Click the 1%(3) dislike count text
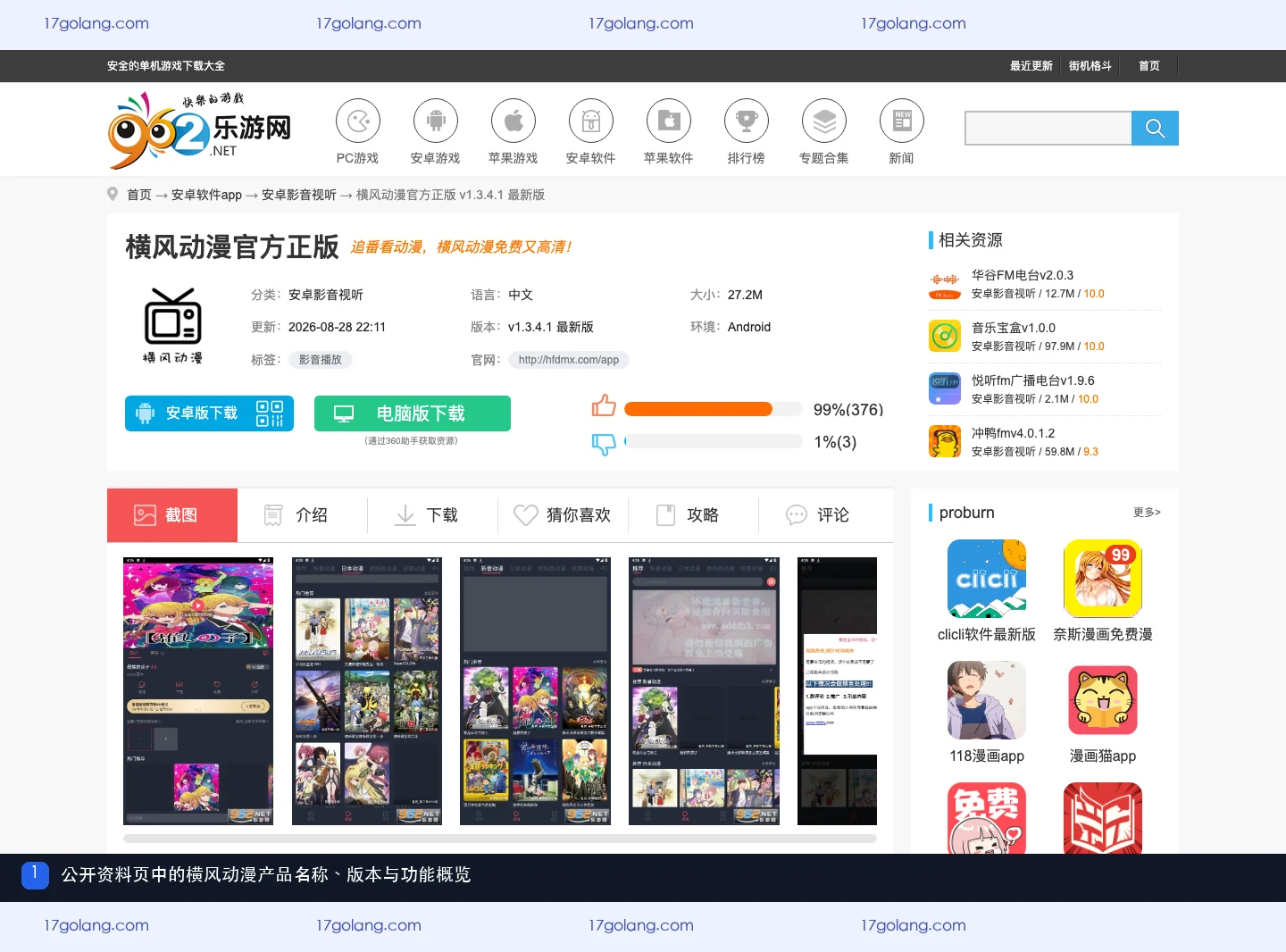This screenshot has height=952, width=1286. coord(835,442)
